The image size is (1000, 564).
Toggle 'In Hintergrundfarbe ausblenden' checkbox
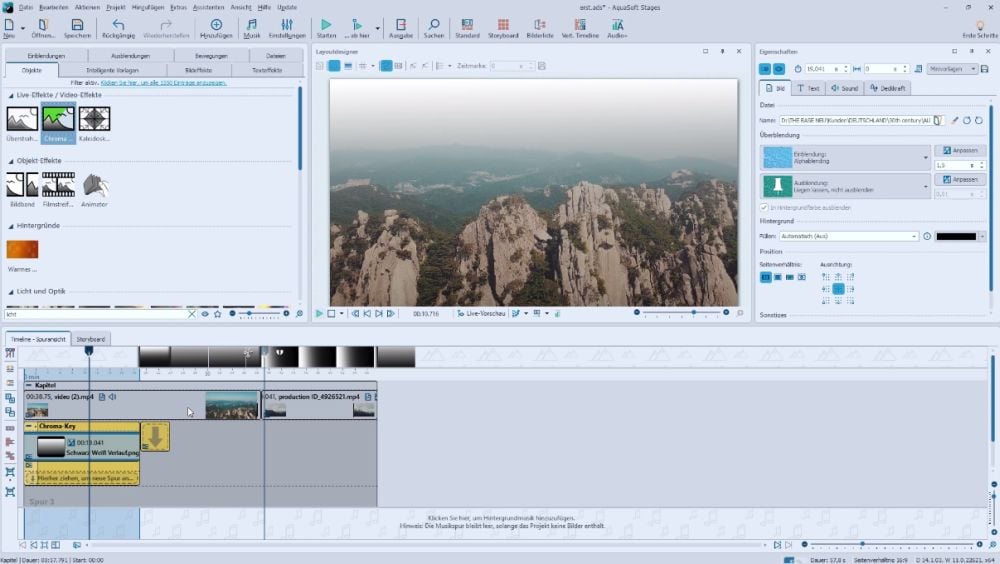coord(765,207)
